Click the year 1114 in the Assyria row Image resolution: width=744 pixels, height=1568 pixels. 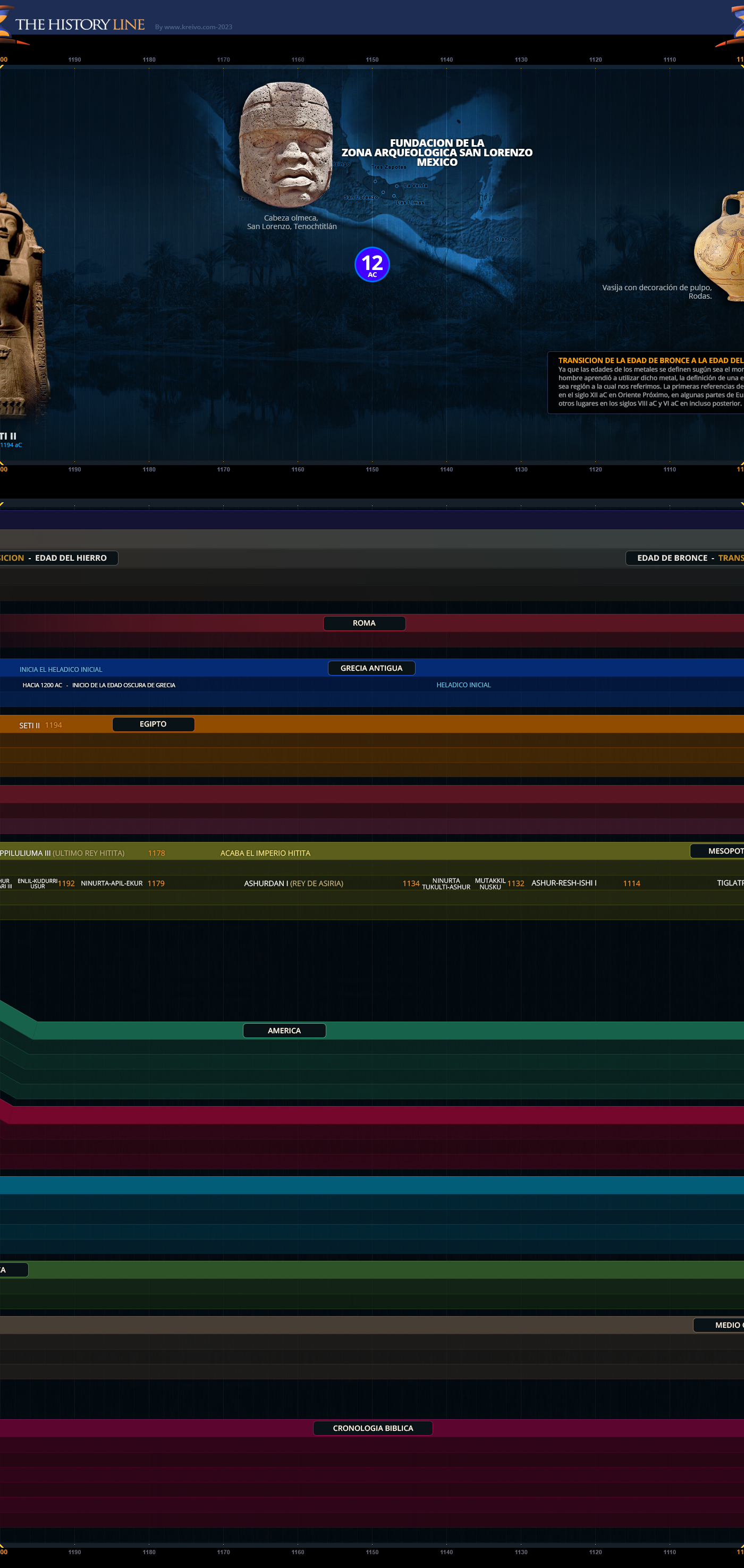[x=631, y=883]
